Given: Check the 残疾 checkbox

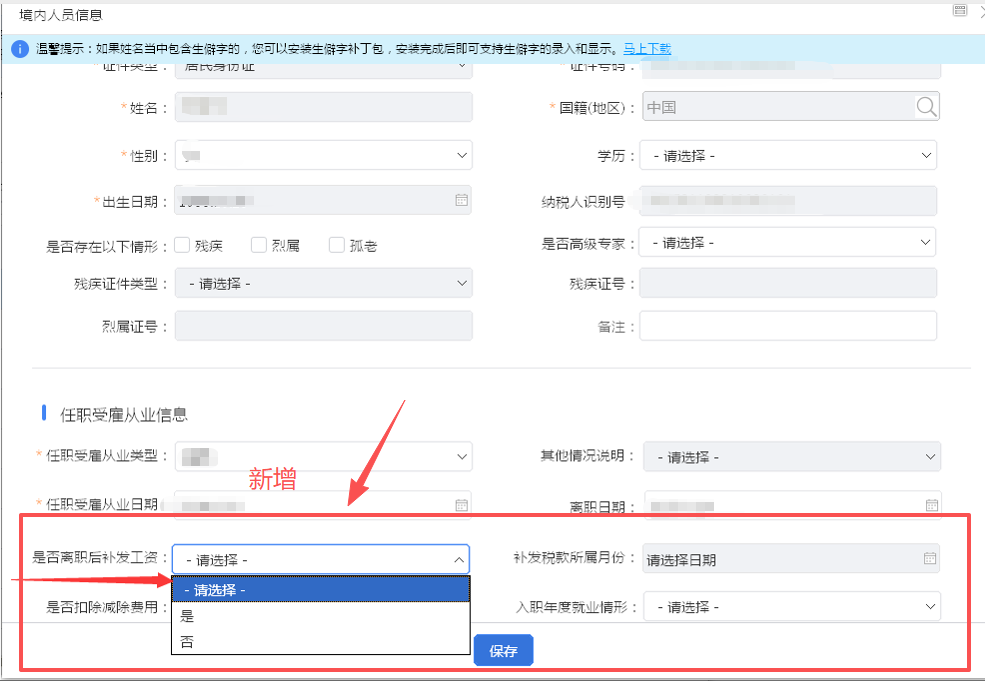Looking at the screenshot, I should pos(183,245).
